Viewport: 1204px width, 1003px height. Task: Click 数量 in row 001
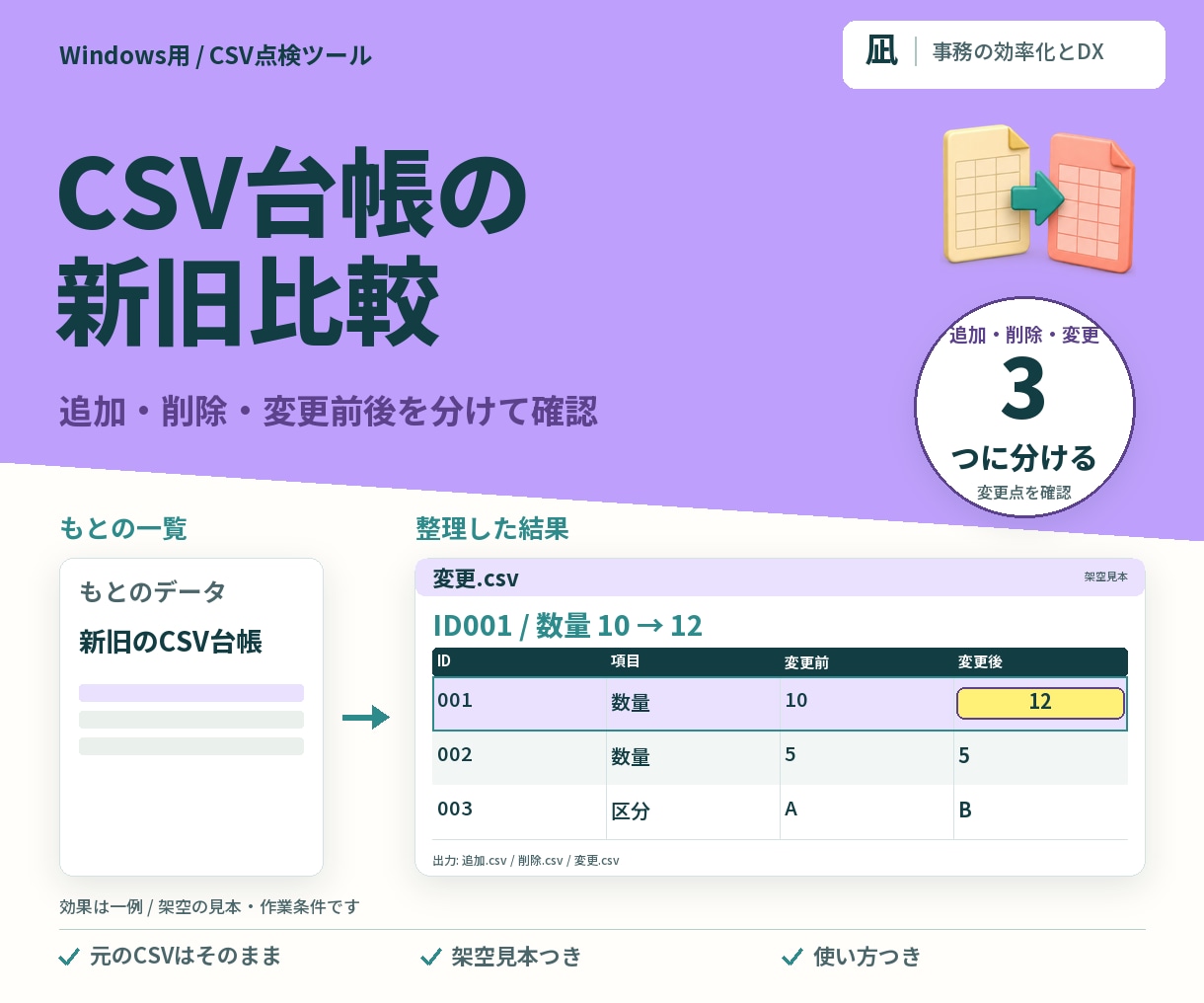pyautogui.click(x=630, y=703)
